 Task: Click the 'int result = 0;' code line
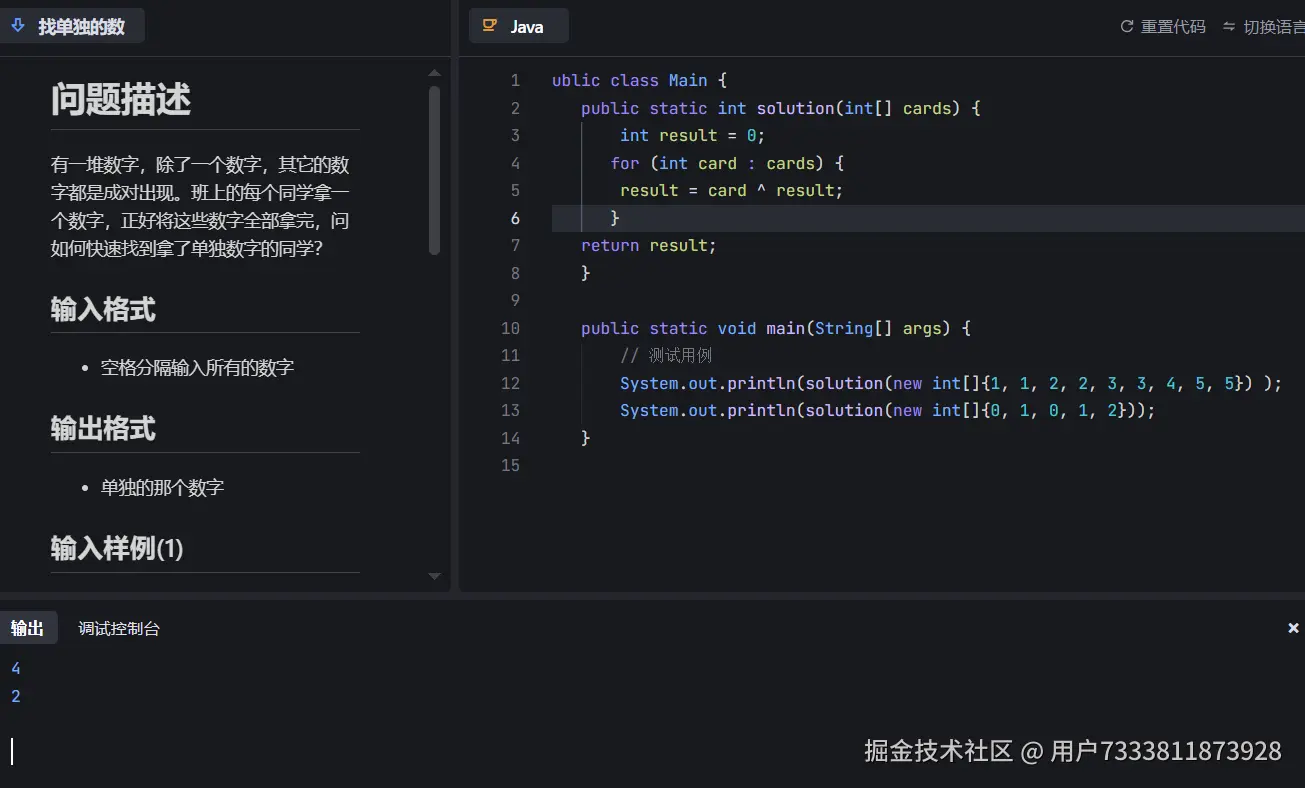click(x=692, y=135)
